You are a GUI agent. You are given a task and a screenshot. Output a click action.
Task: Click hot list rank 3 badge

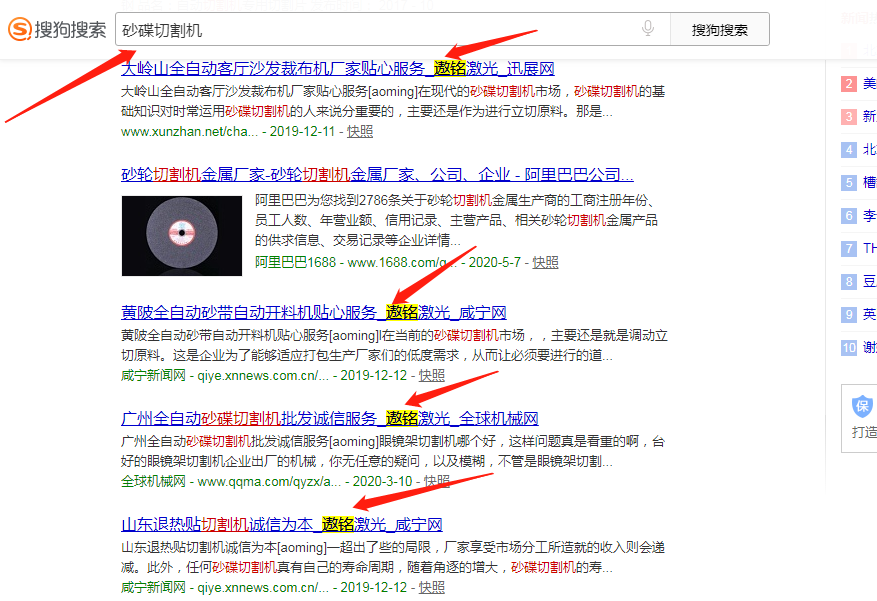[x=849, y=117]
